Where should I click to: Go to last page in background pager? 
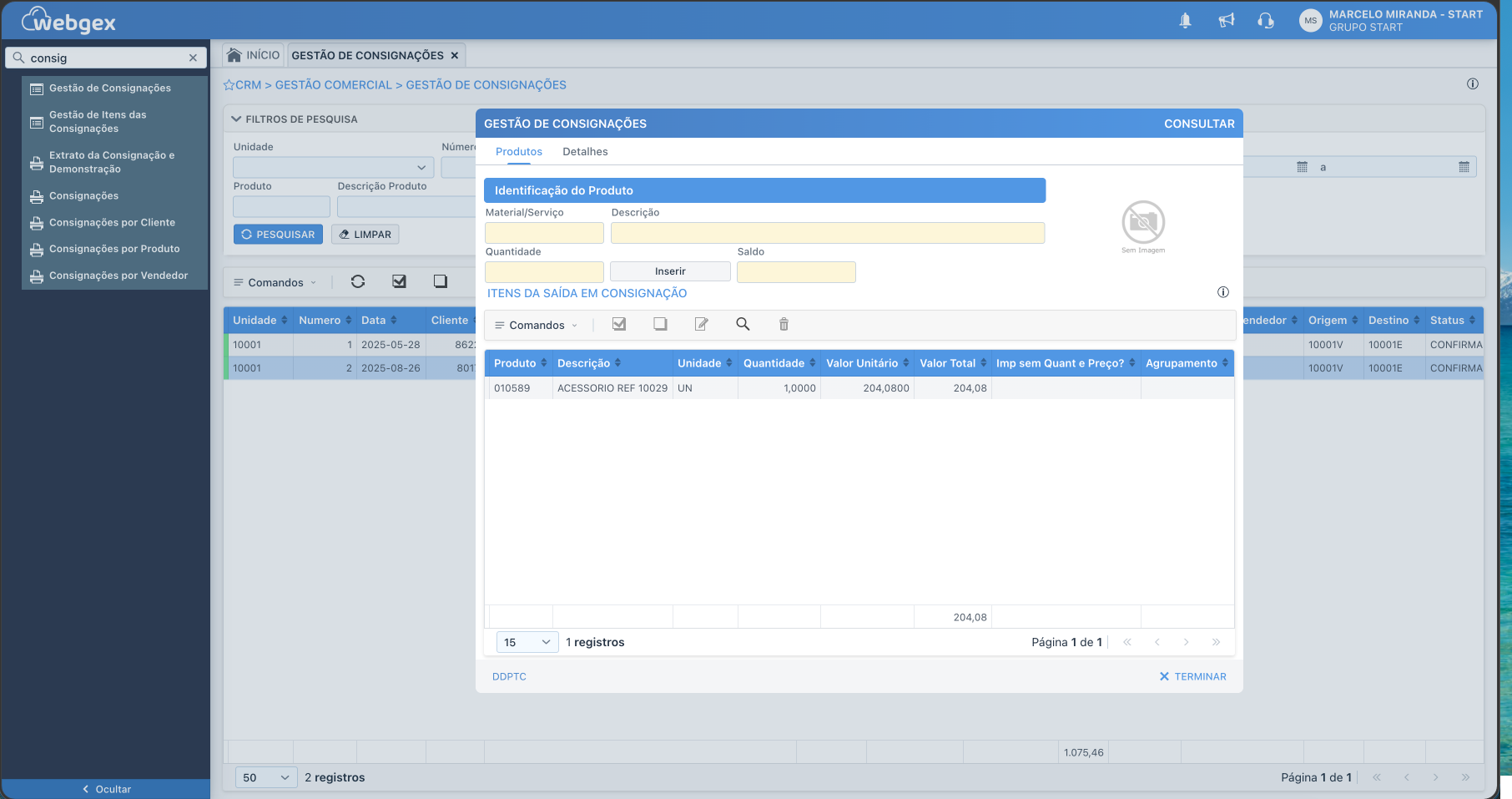(1465, 777)
